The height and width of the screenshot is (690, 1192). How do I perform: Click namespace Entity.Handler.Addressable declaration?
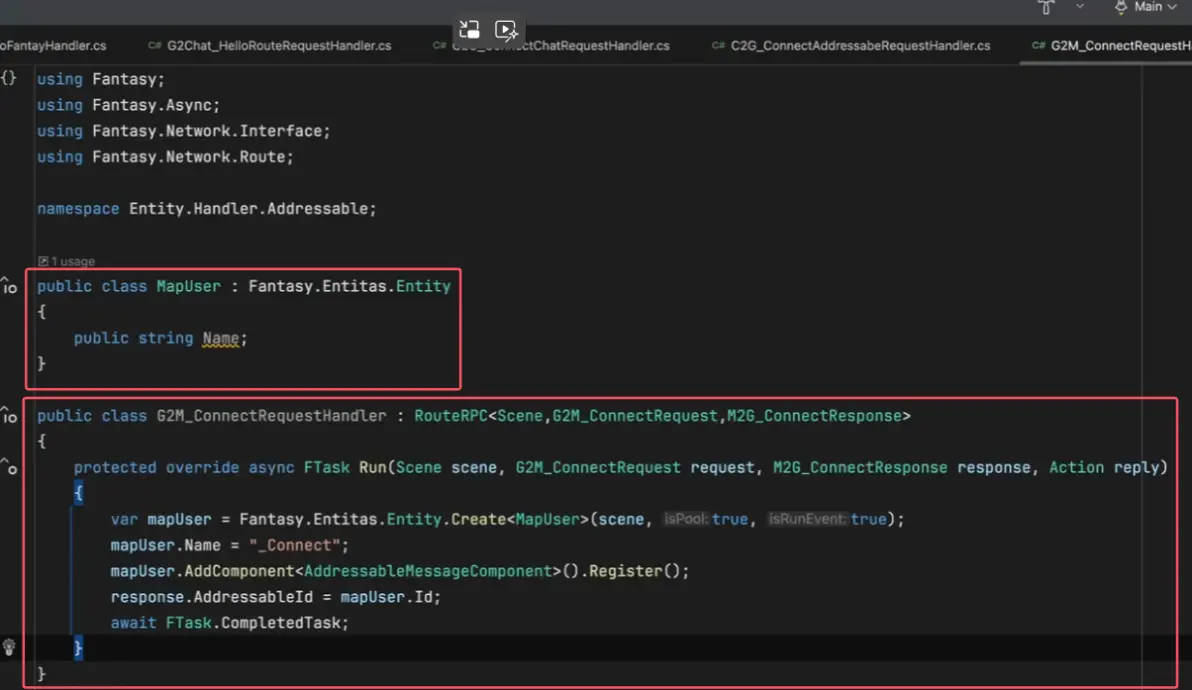[207, 208]
